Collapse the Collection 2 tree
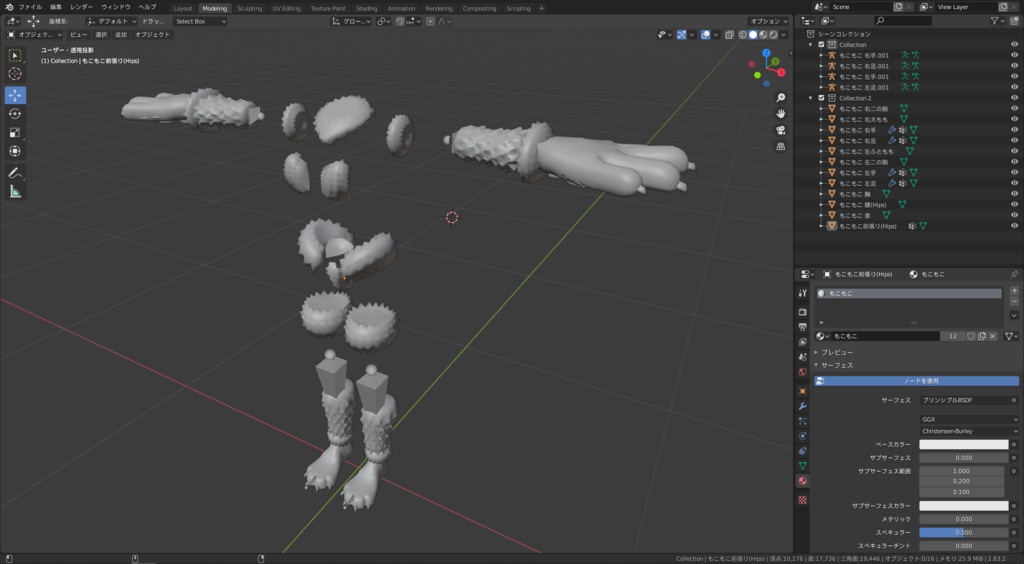 click(x=811, y=98)
